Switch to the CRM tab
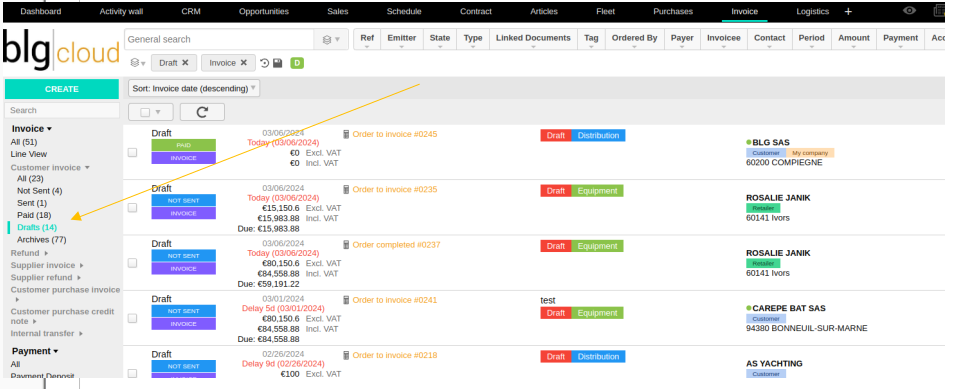 pos(191,12)
